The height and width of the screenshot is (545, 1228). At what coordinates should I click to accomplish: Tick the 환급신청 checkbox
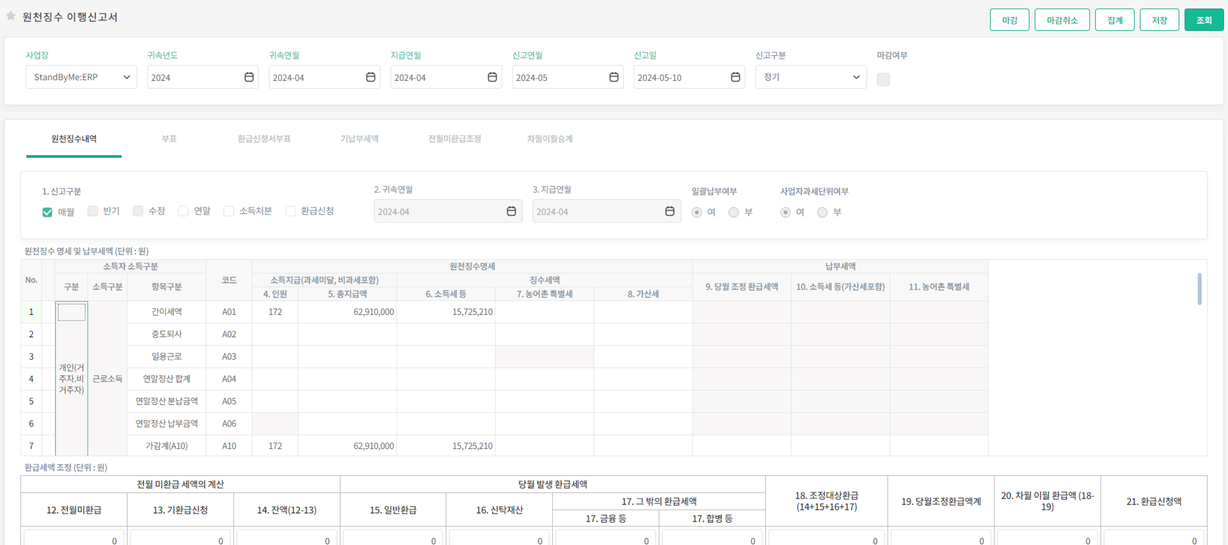coord(291,211)
